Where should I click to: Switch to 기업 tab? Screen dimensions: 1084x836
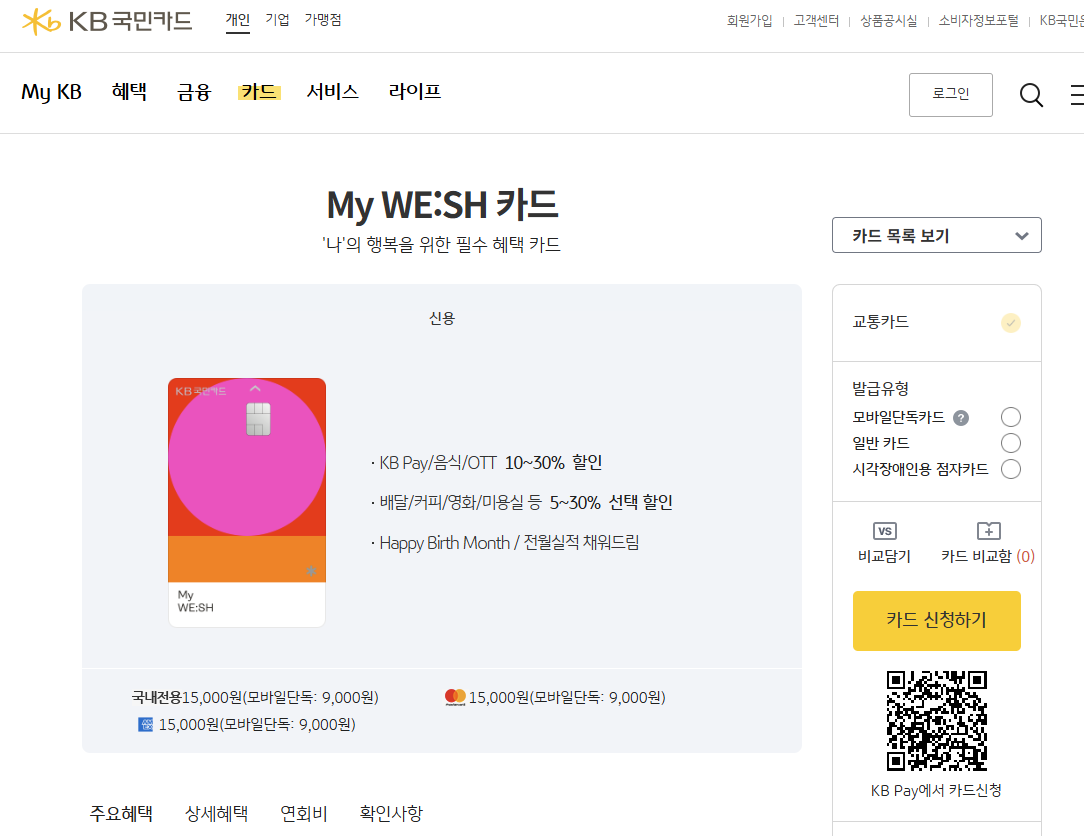pyautogui.click(x=277, y=20)
